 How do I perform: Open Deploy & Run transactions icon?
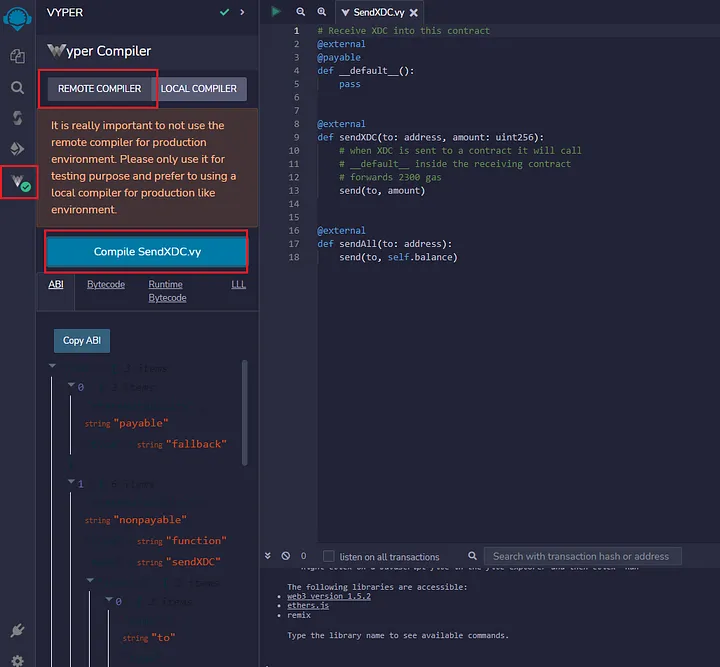click(x=17, y=148)
